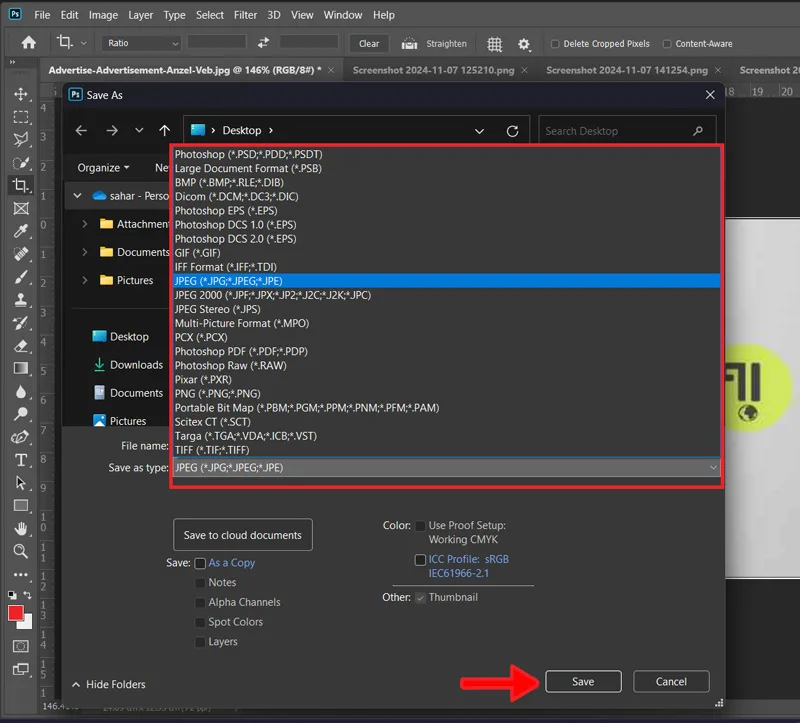Swap crop width and height arrows
Screen dimensions: 800x723
pos(263,43)
